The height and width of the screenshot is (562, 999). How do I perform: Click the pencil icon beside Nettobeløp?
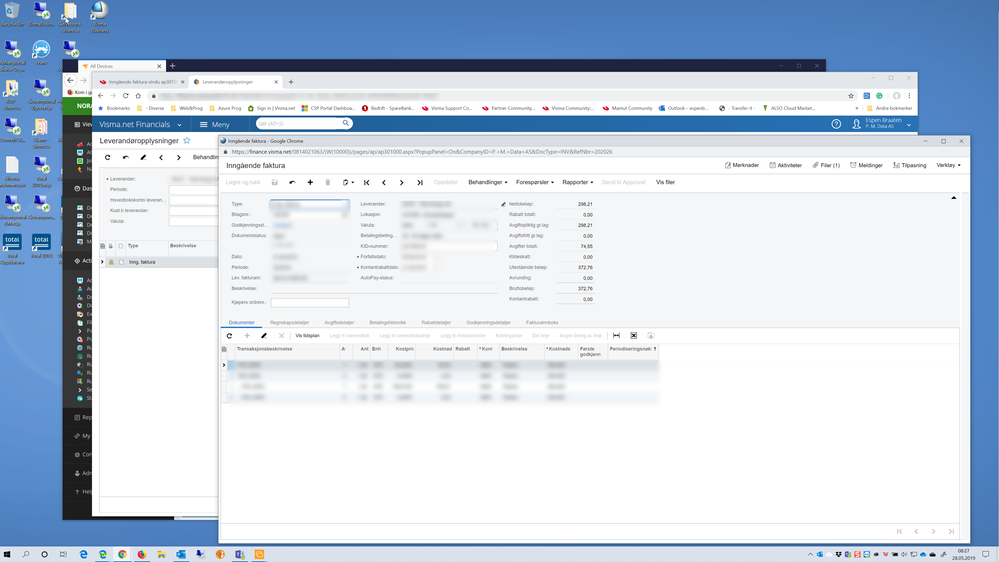503,205
